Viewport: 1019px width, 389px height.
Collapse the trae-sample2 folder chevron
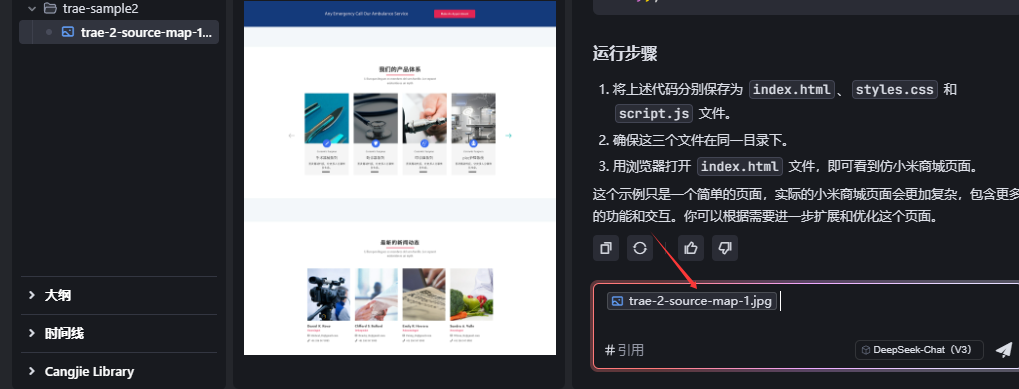[x=32, y=9]
